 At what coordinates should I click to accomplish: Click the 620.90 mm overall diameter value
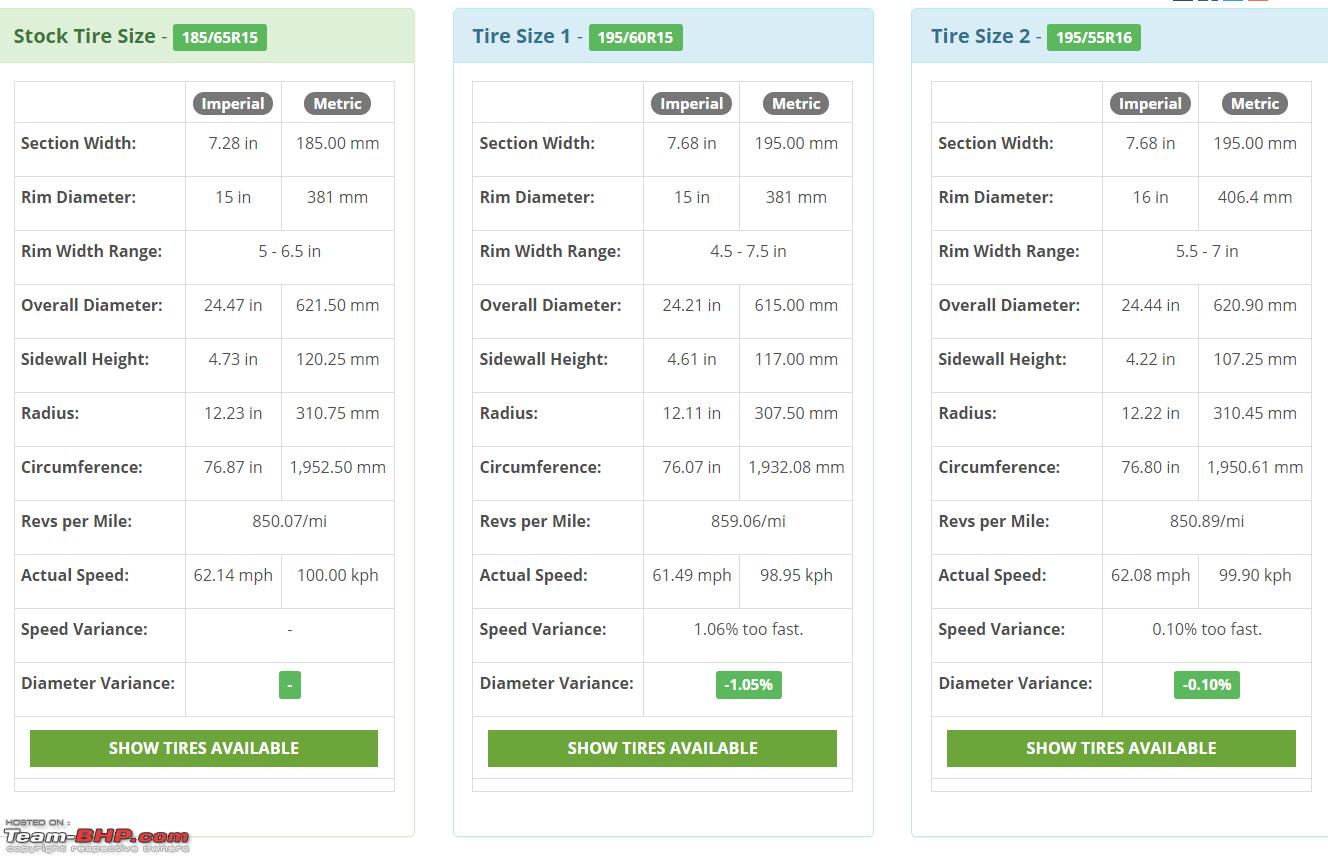pos(1255,305)
